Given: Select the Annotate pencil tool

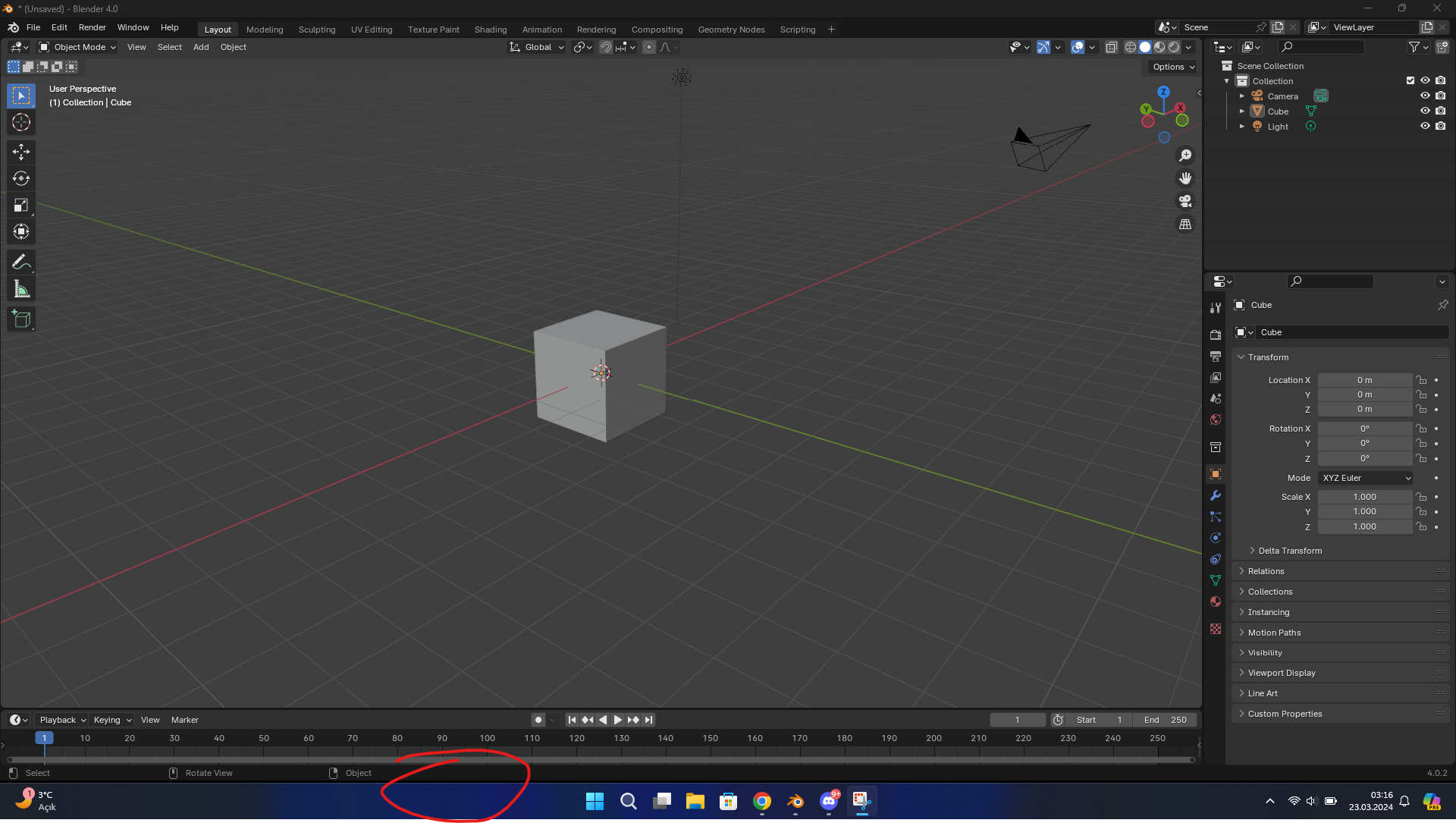Looking at the screenshot, I should [x=21, y=262].
